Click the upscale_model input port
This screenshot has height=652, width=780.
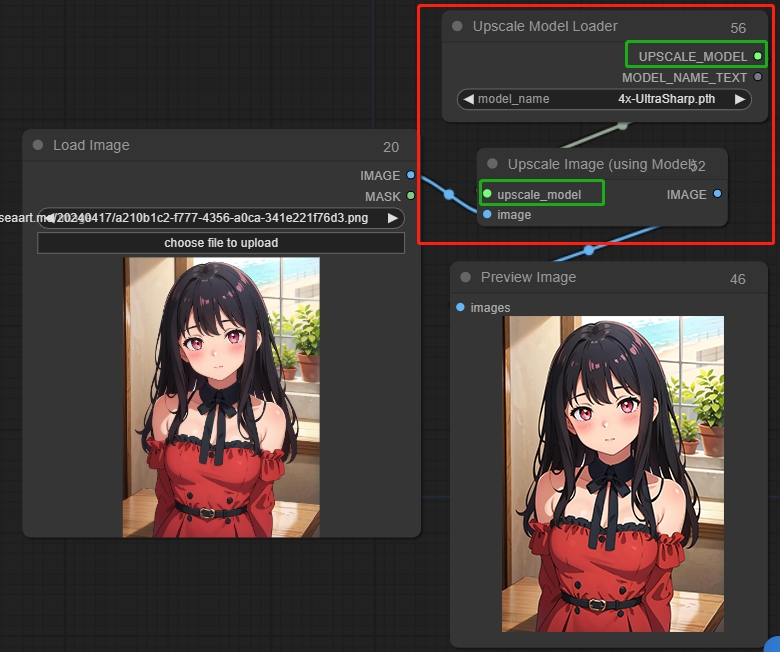(x=487, y=194)
